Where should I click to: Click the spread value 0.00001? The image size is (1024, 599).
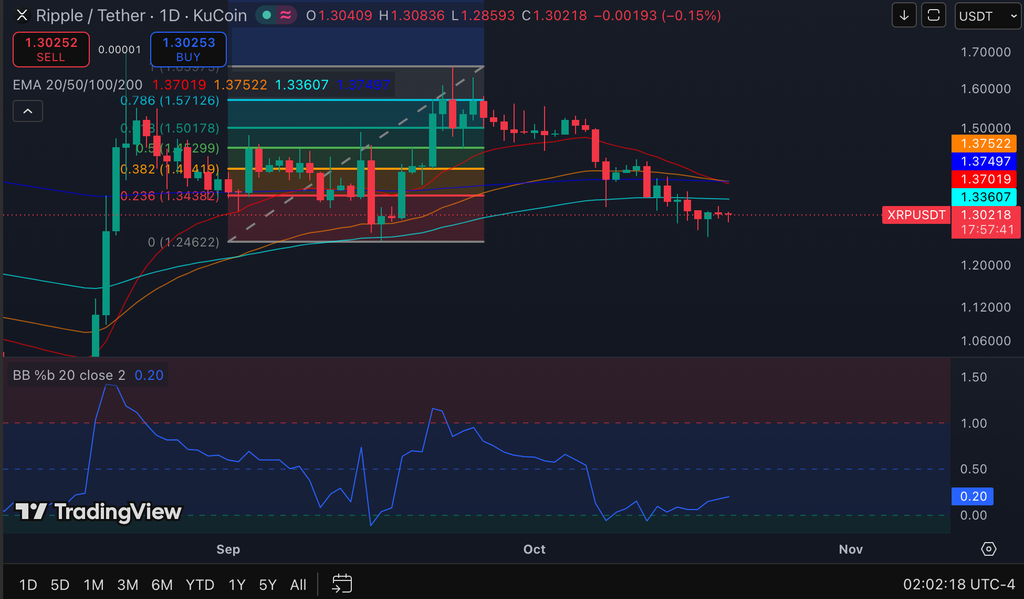click(120, 50)
